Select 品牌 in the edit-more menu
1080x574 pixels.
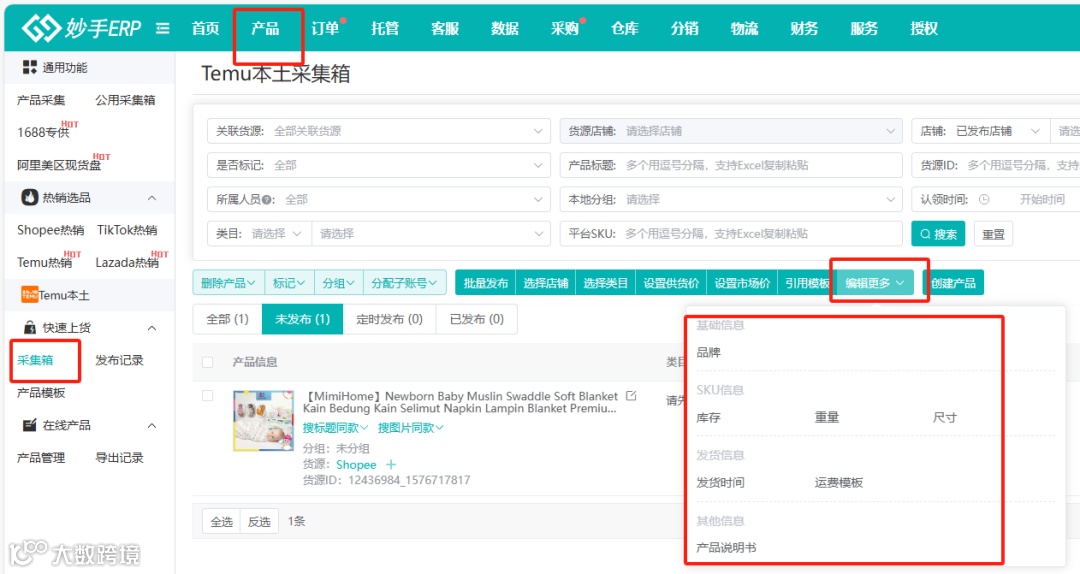708,352
